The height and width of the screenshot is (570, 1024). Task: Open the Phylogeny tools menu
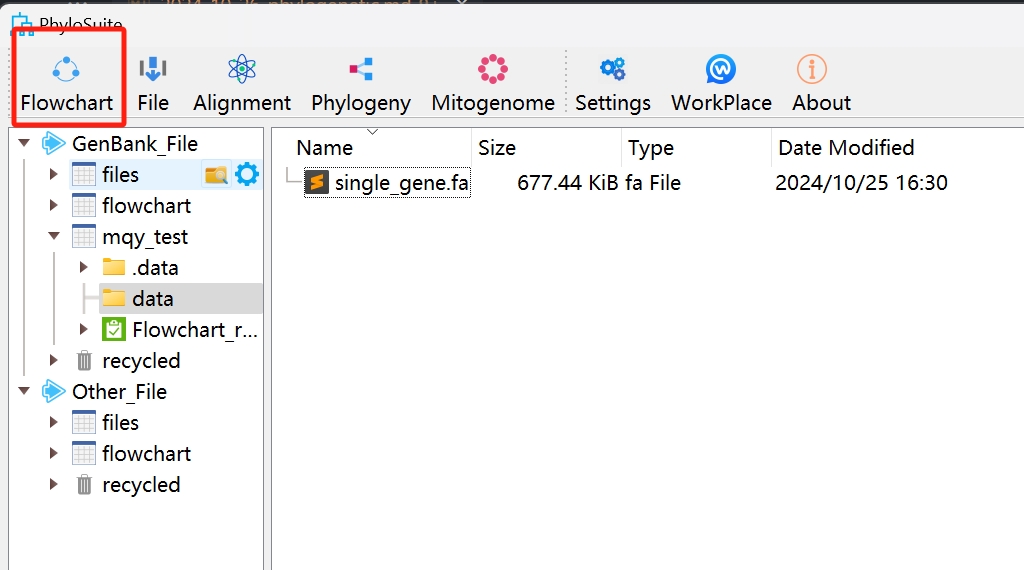click(361, 84)
